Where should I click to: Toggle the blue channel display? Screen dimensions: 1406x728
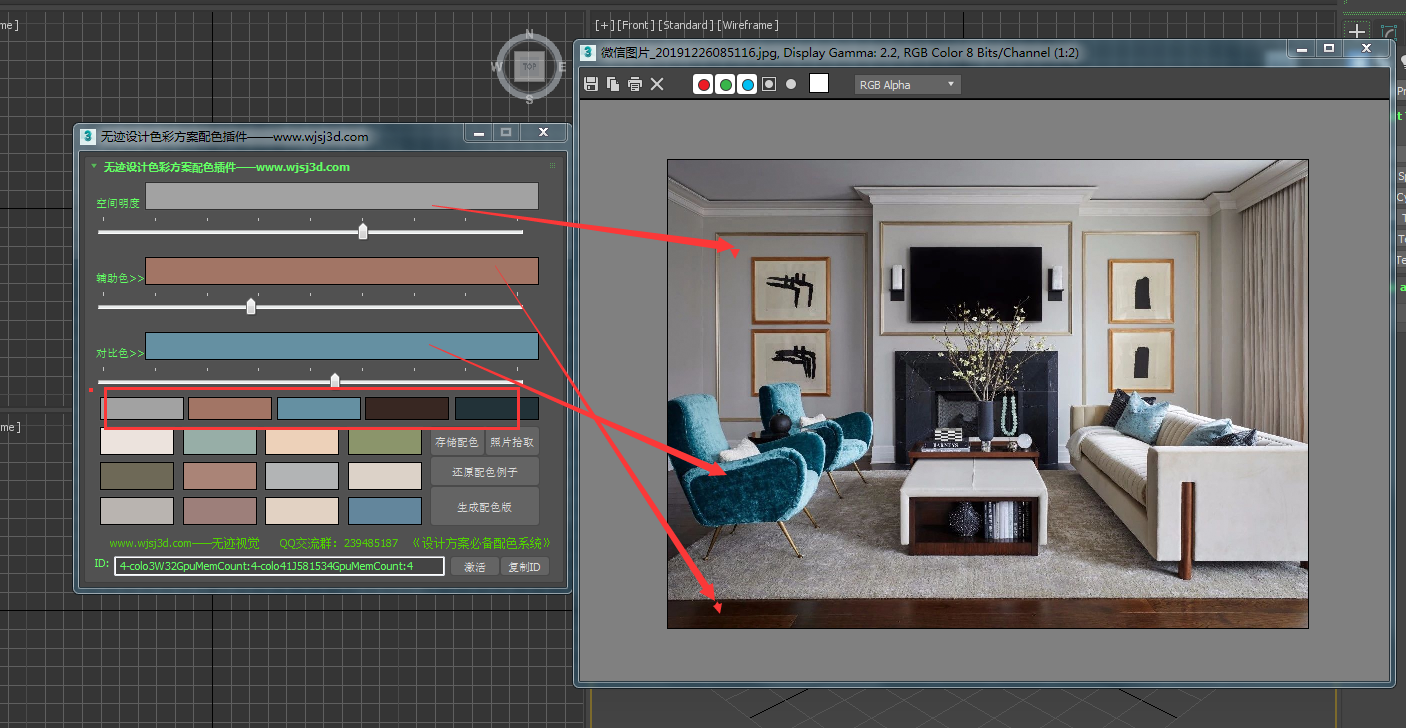[x=747, y=85]
